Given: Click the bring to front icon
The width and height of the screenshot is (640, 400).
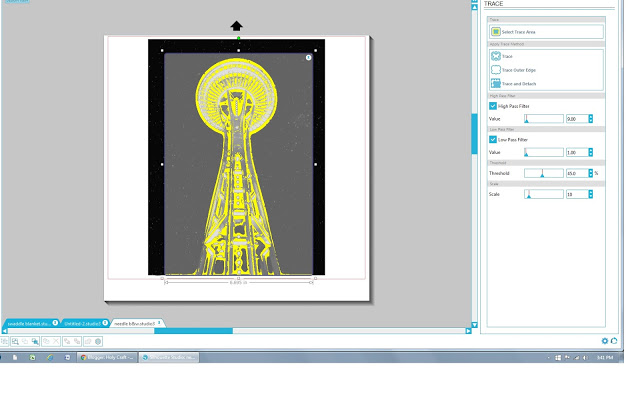Looking at the screenshot, I should point(67,341).
